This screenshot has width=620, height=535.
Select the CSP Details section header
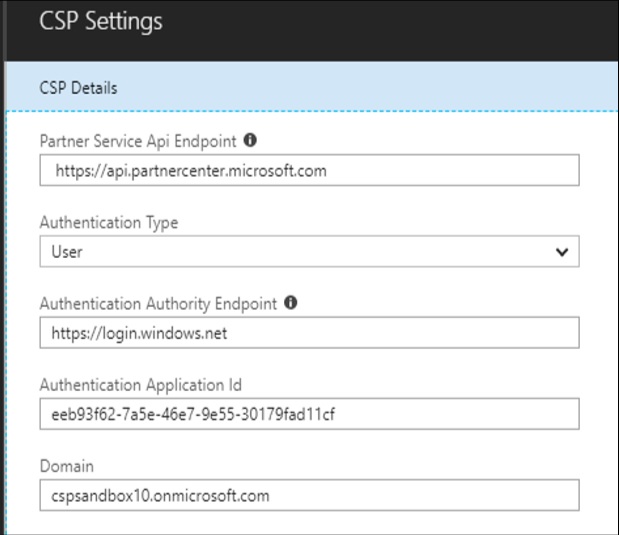pos(78,88)
